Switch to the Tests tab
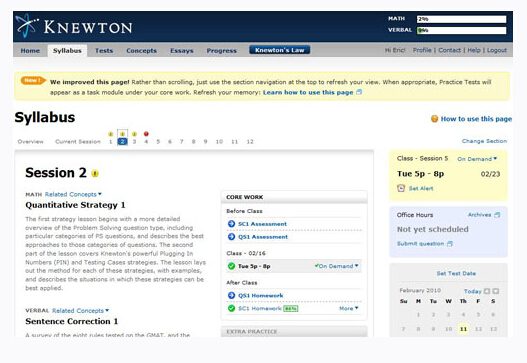The height and width of the screenshot is (363, 527). coord(104,50)
